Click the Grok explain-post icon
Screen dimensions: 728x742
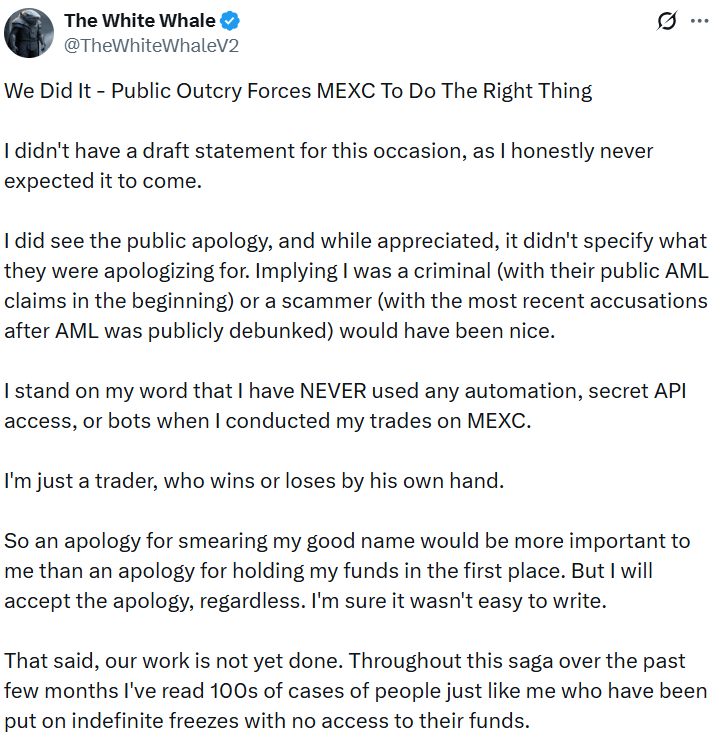(663, 21)
